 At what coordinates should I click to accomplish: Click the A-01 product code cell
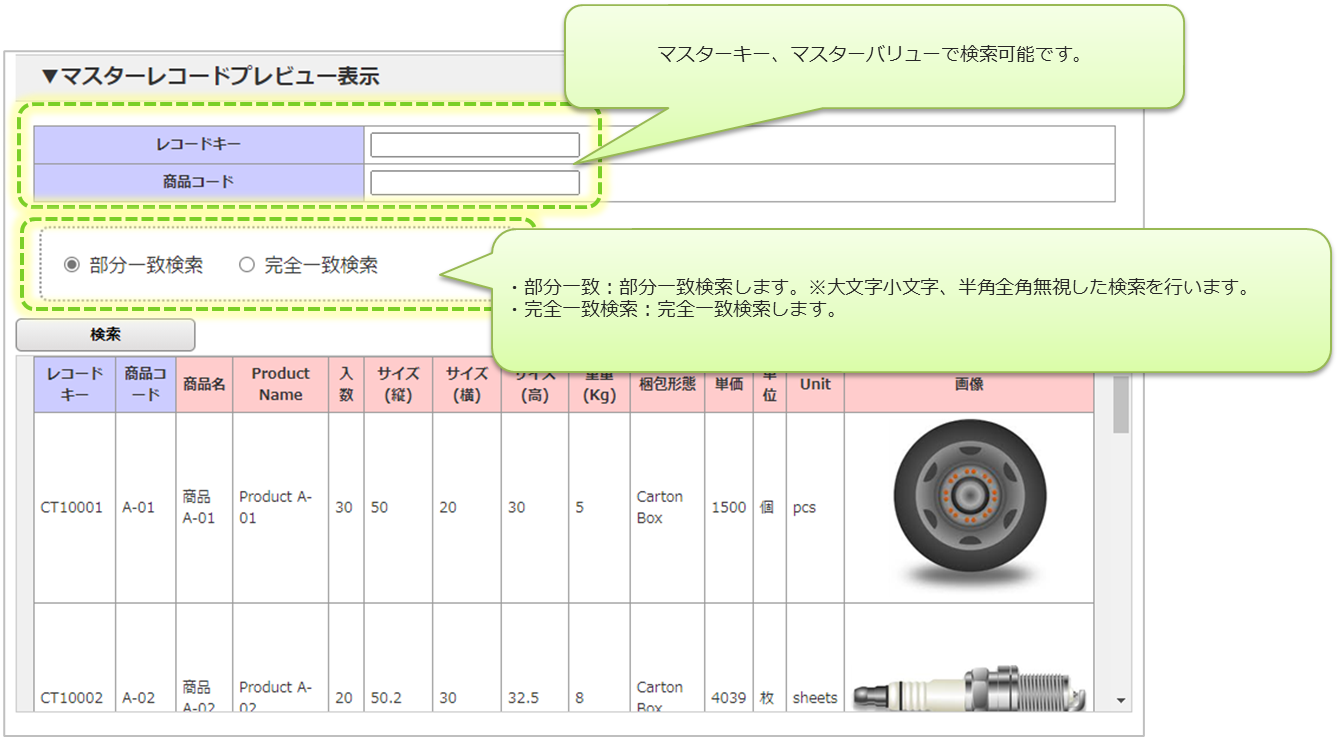(x=139, y=507)
